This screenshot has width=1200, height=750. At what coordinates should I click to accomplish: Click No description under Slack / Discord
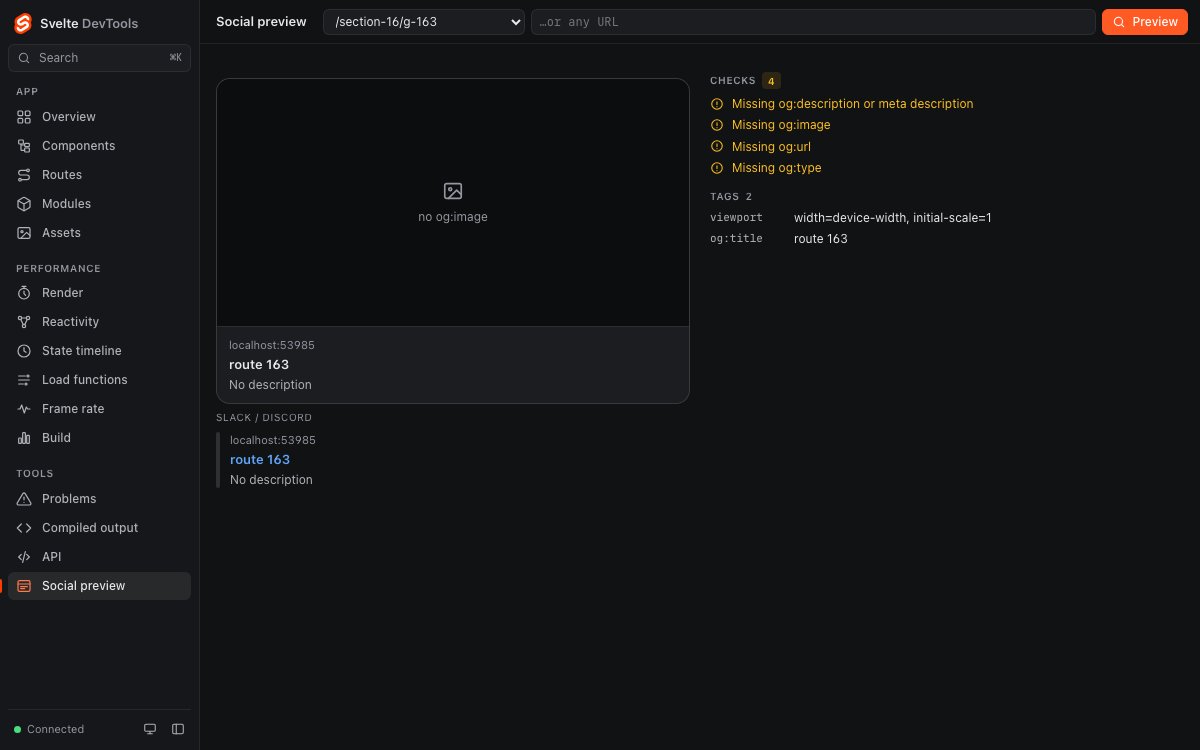(x=271, y=480)
